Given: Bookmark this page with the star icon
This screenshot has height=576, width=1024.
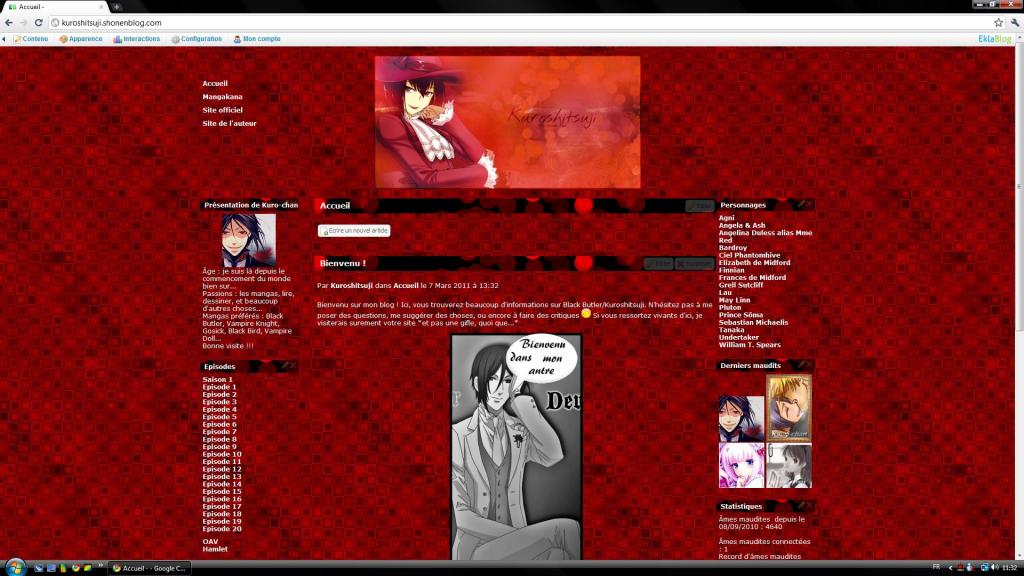Looking at the screenshot, I should tap(999, 23).
